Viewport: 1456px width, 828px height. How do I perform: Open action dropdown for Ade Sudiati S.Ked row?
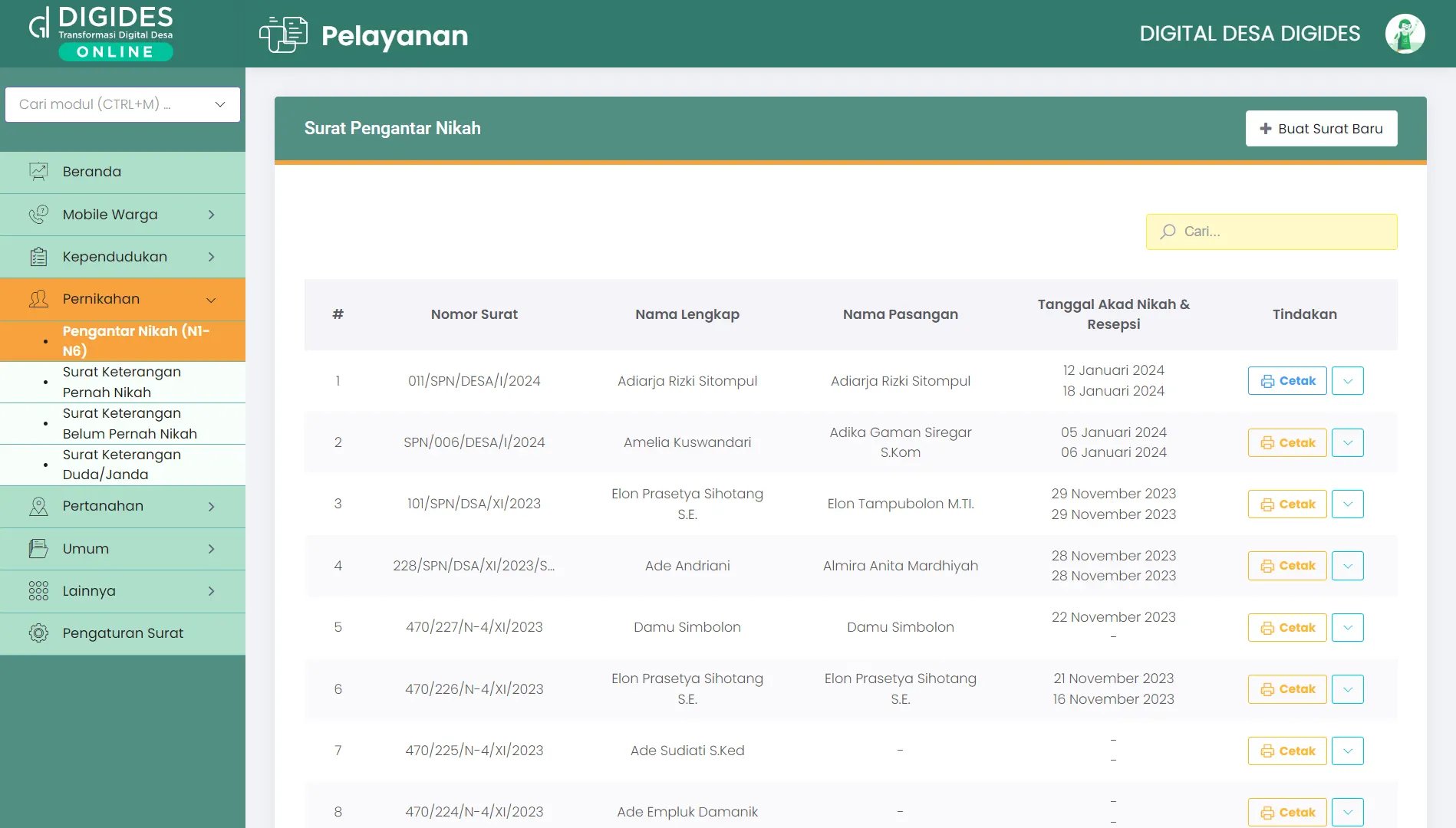(1348, 751)
